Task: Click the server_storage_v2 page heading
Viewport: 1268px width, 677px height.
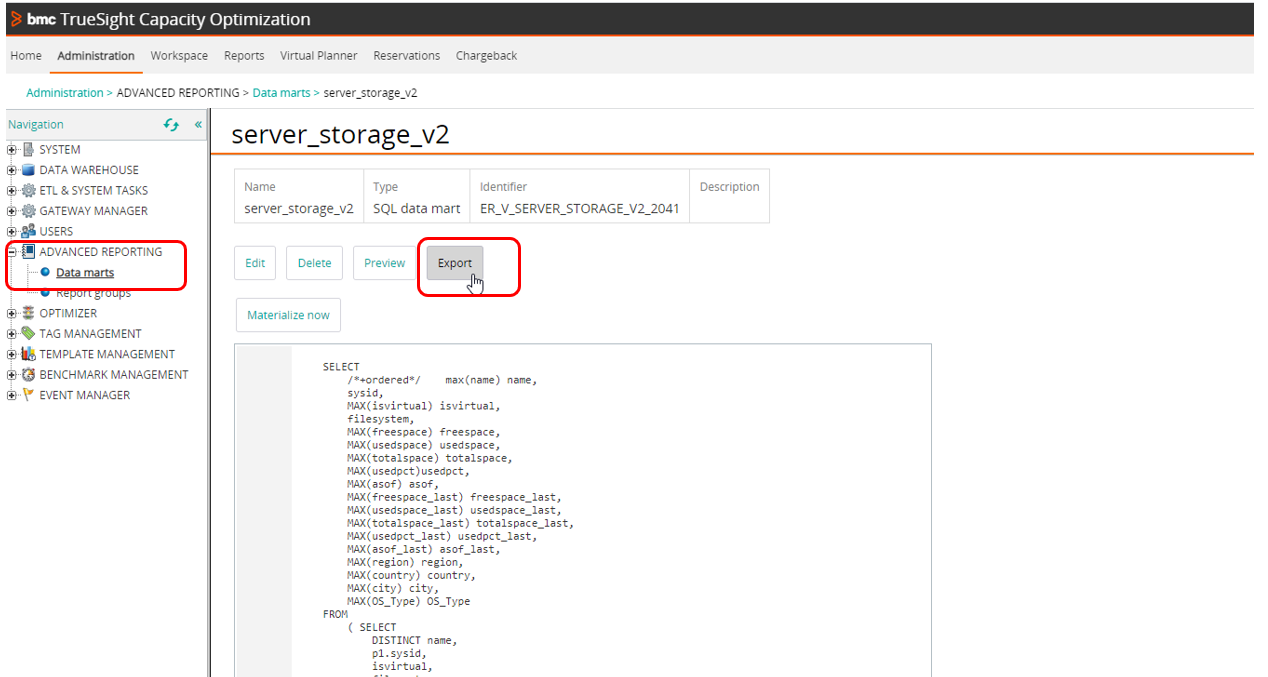Action: coord(341,135)
